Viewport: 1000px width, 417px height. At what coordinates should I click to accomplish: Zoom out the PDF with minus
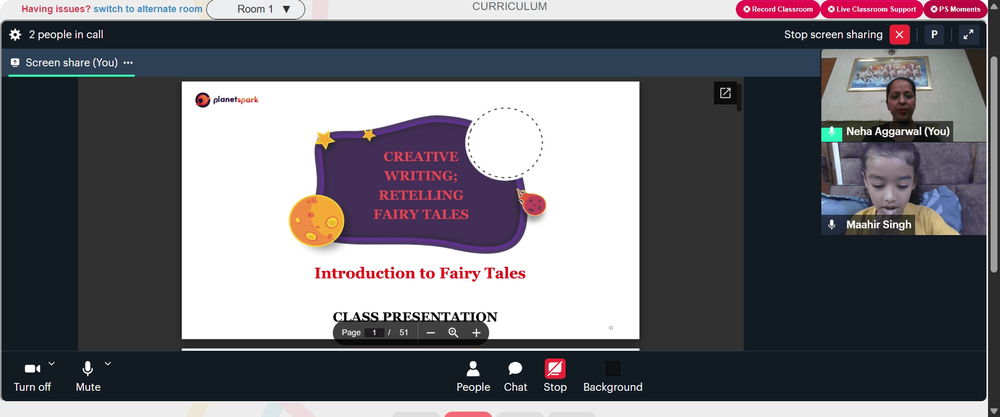pos(430,333)
